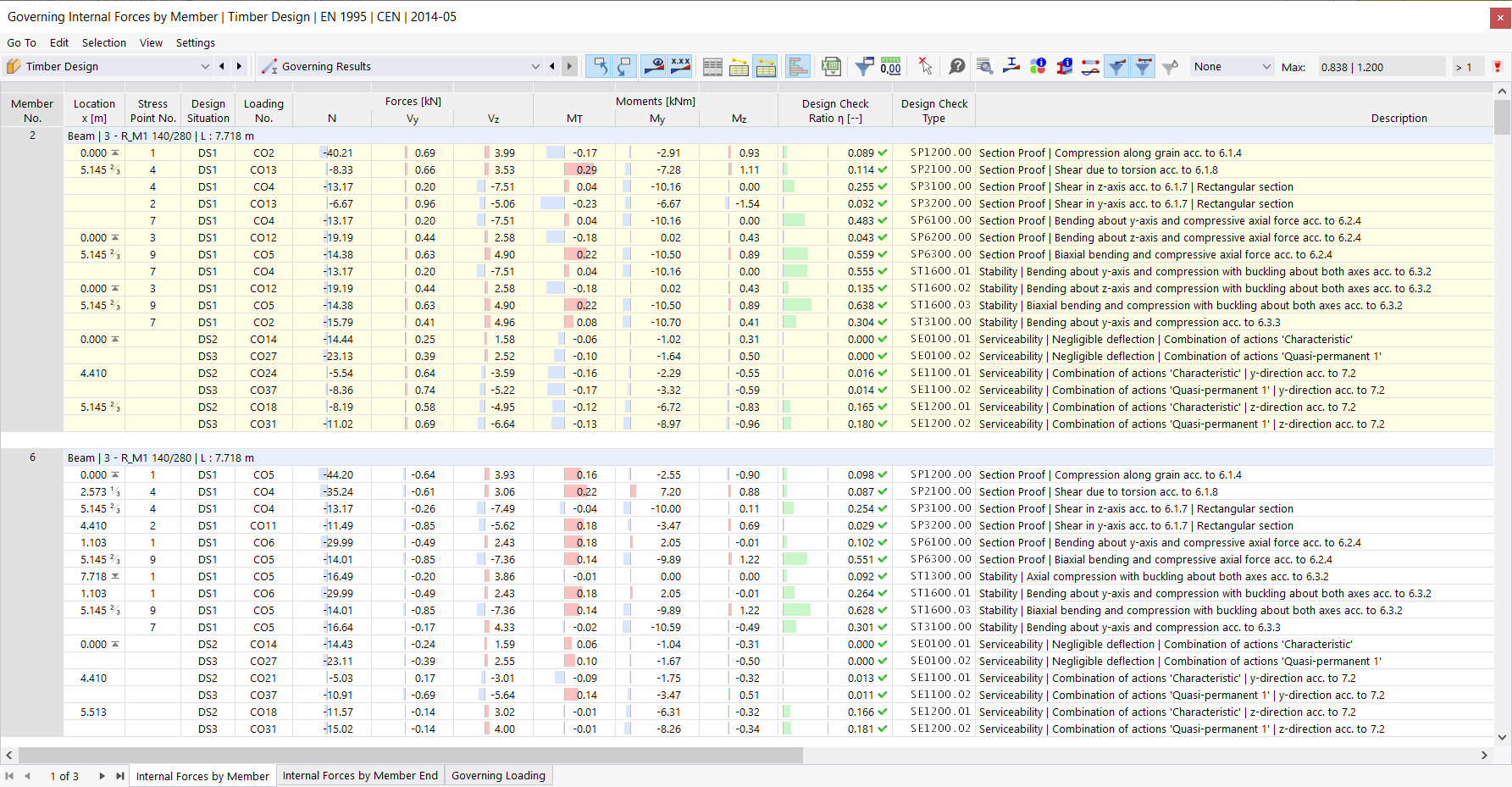
Task: Click the decimal places 0,00 icon
Action: pyautogui.click(x=890, y=66)
